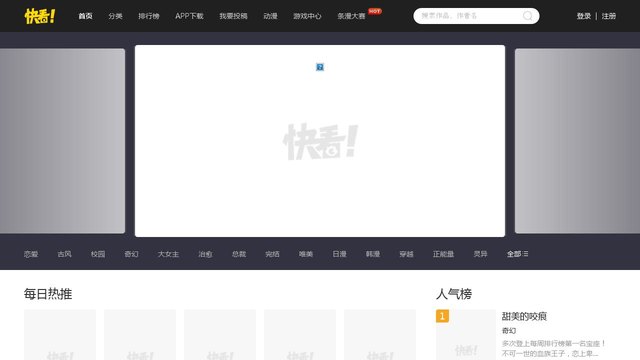This screenshot has height=360, width=640.
Task: Open 甜美的咬痕 title link
Action: (524, 316)
